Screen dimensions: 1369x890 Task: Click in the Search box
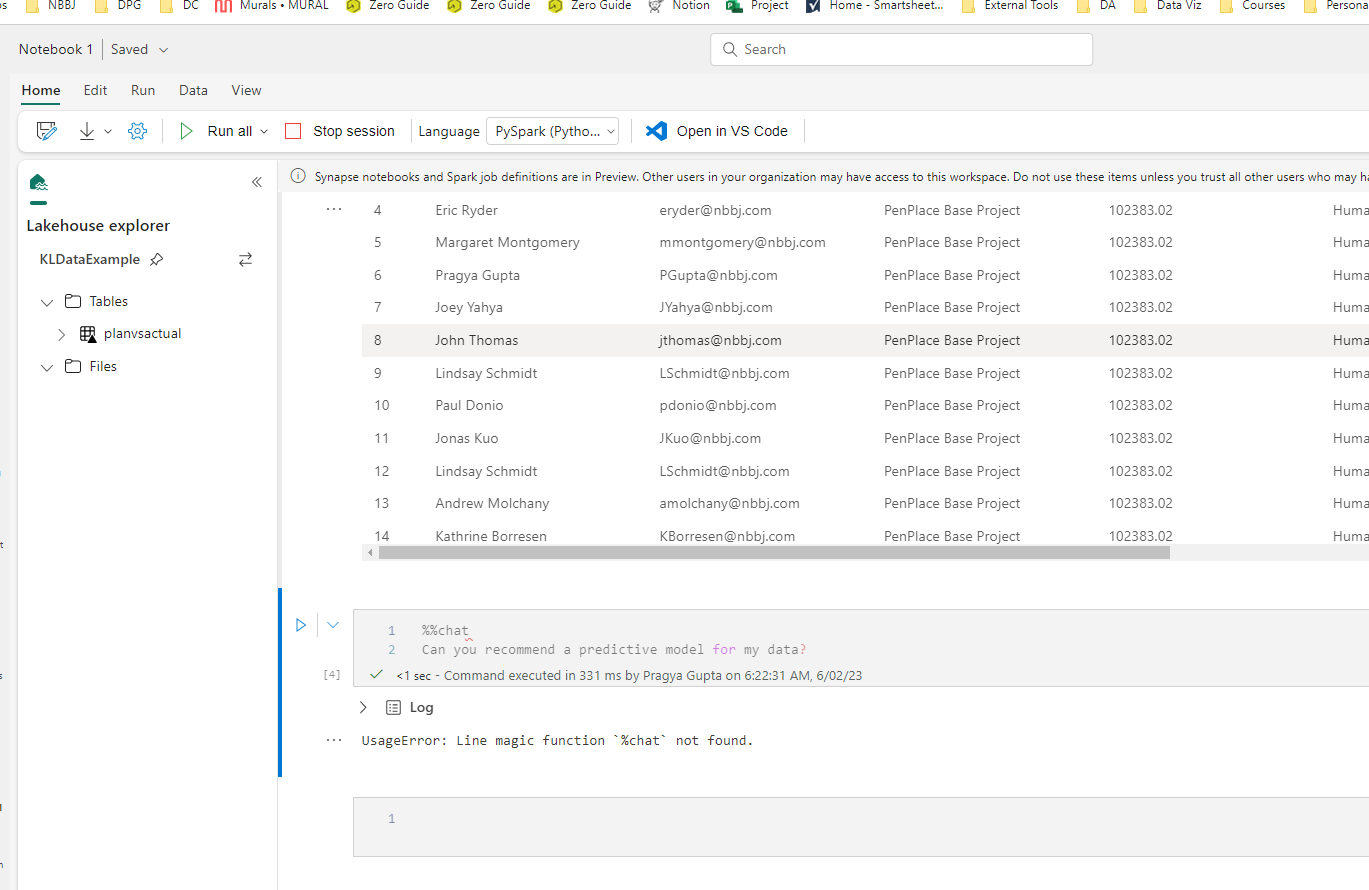[901, 49]
